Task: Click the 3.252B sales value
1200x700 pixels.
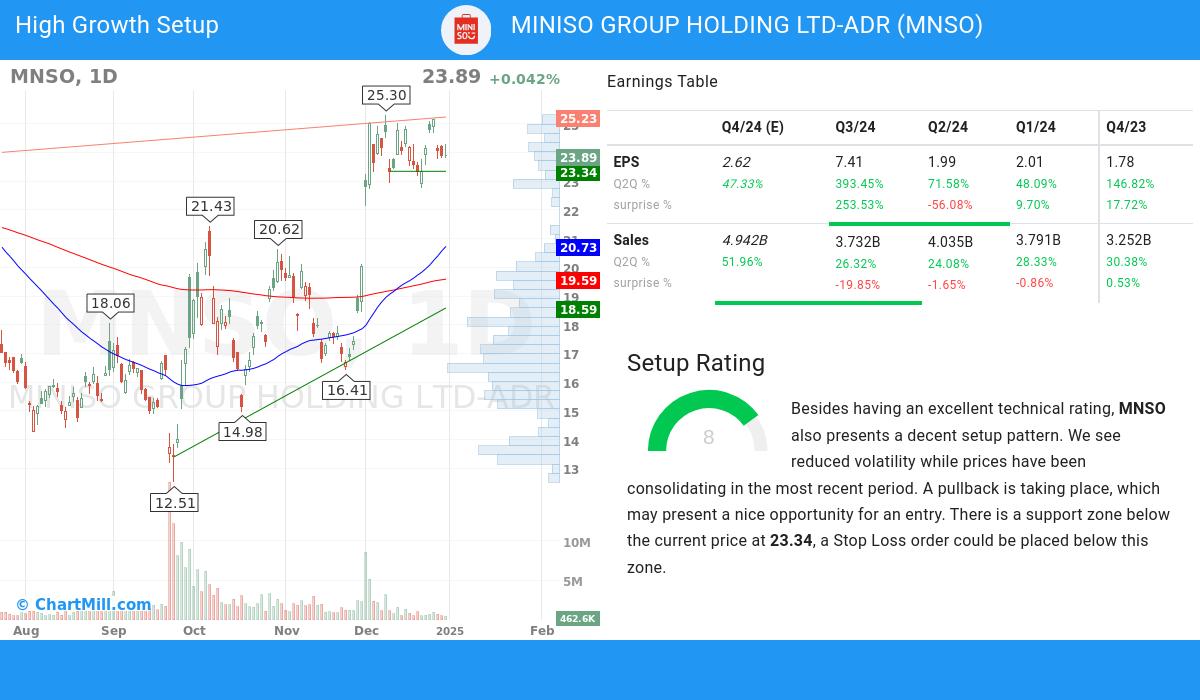Action: [x=1129, y=240]
